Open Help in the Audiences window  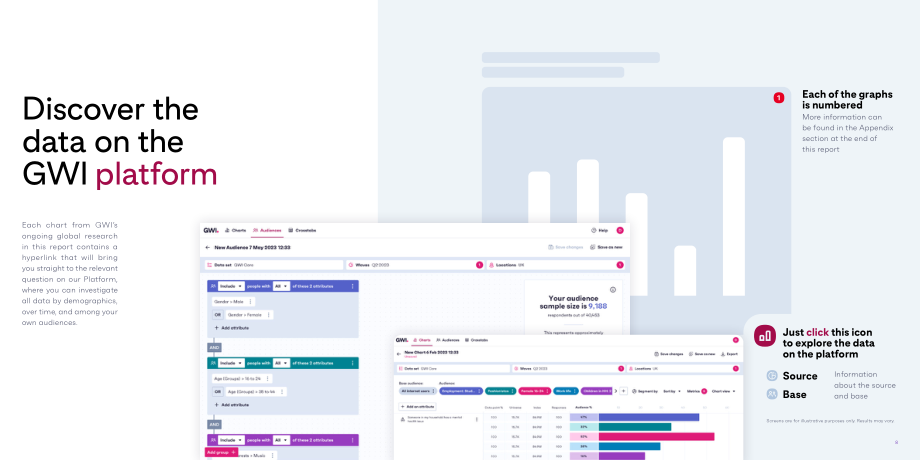pyautogui.click(x=599, y=231)
